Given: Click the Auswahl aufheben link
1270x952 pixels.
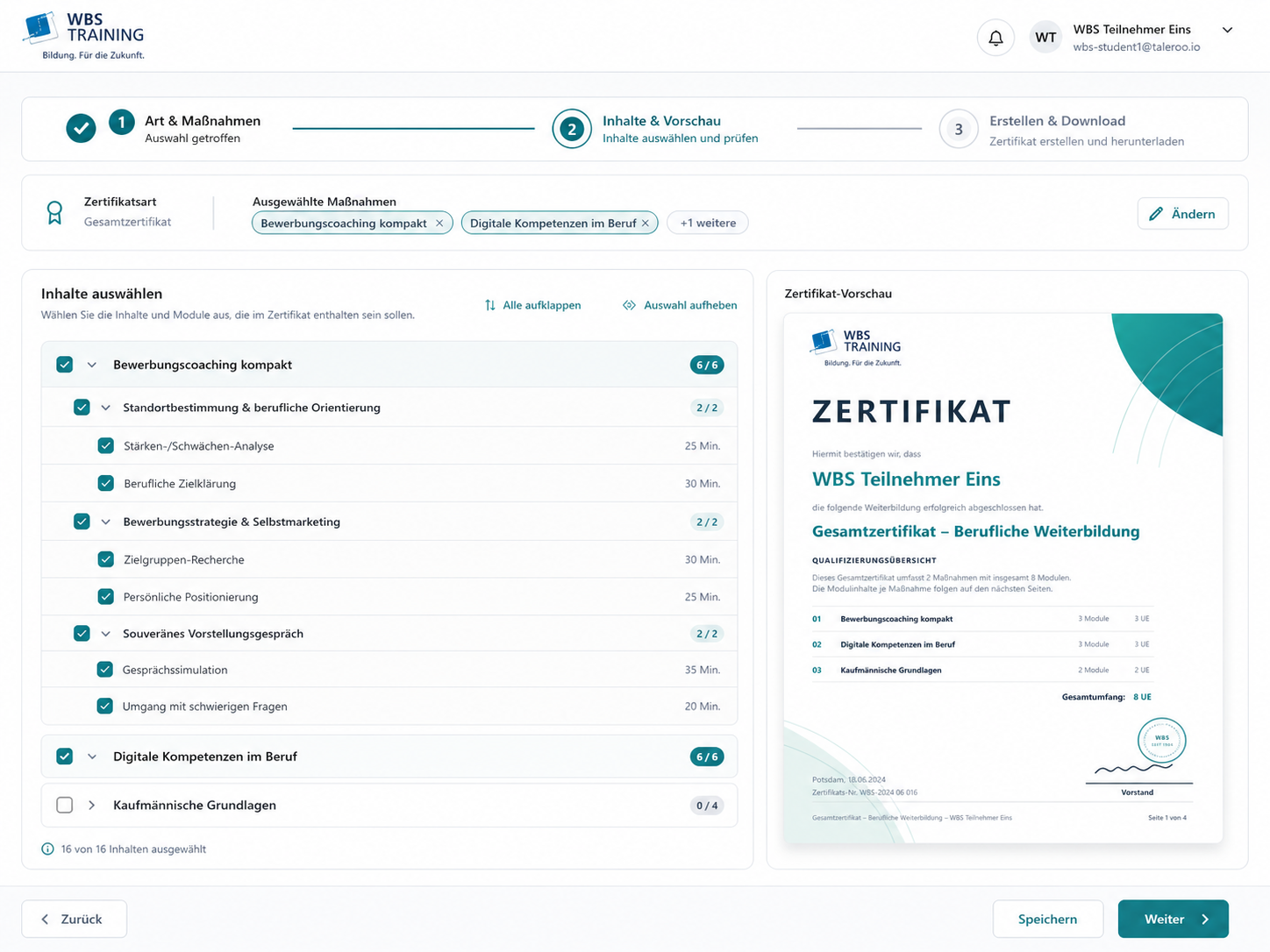Looking at the screenshot, I should [x=690, y=305].
